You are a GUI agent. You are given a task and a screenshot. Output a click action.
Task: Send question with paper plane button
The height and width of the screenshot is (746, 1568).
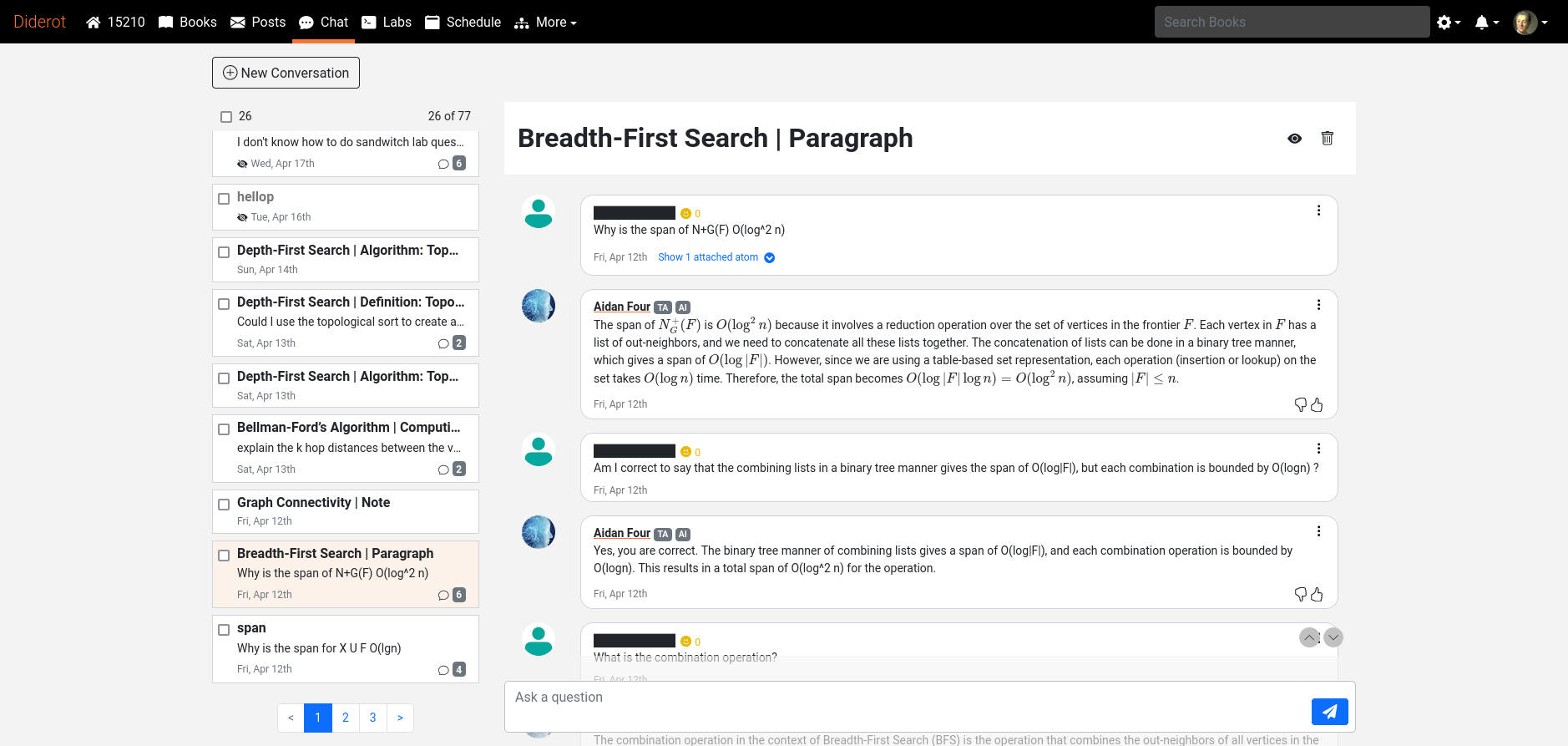click(1329, 712)
